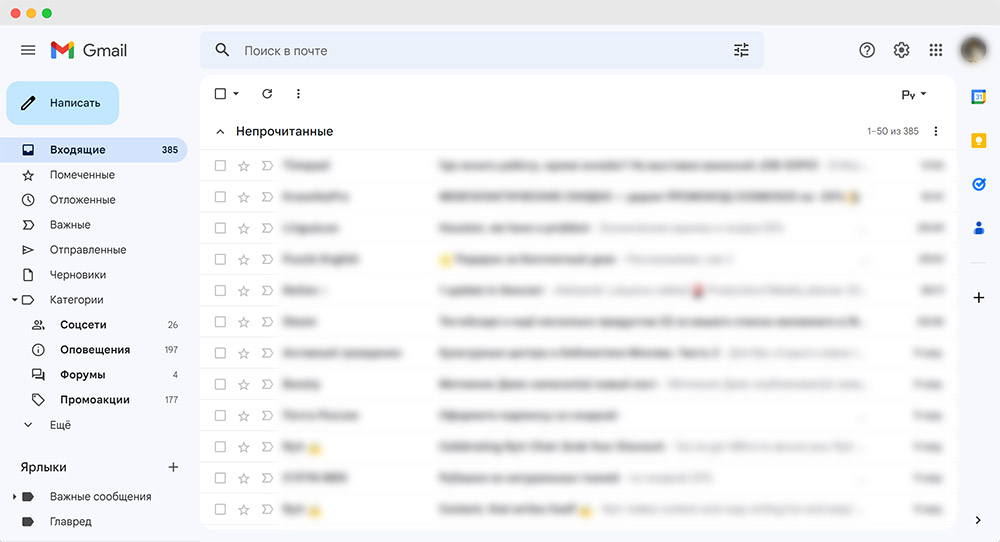Screen dimensions: 1000x542
Task: Collapse the Категории tree
Action: pyautogui.click(x=14, y=300)
